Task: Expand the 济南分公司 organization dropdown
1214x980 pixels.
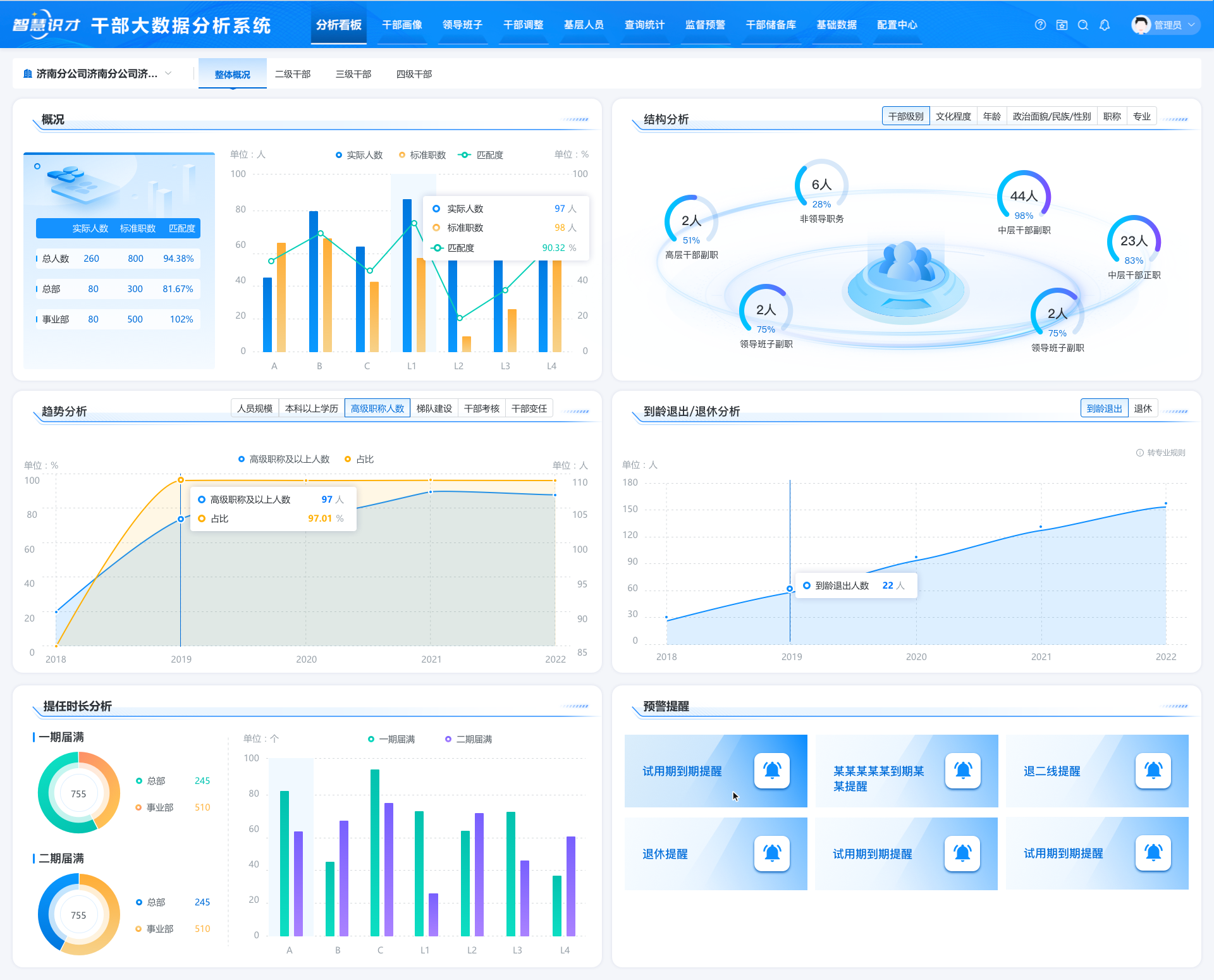Action: coord(168,73)
